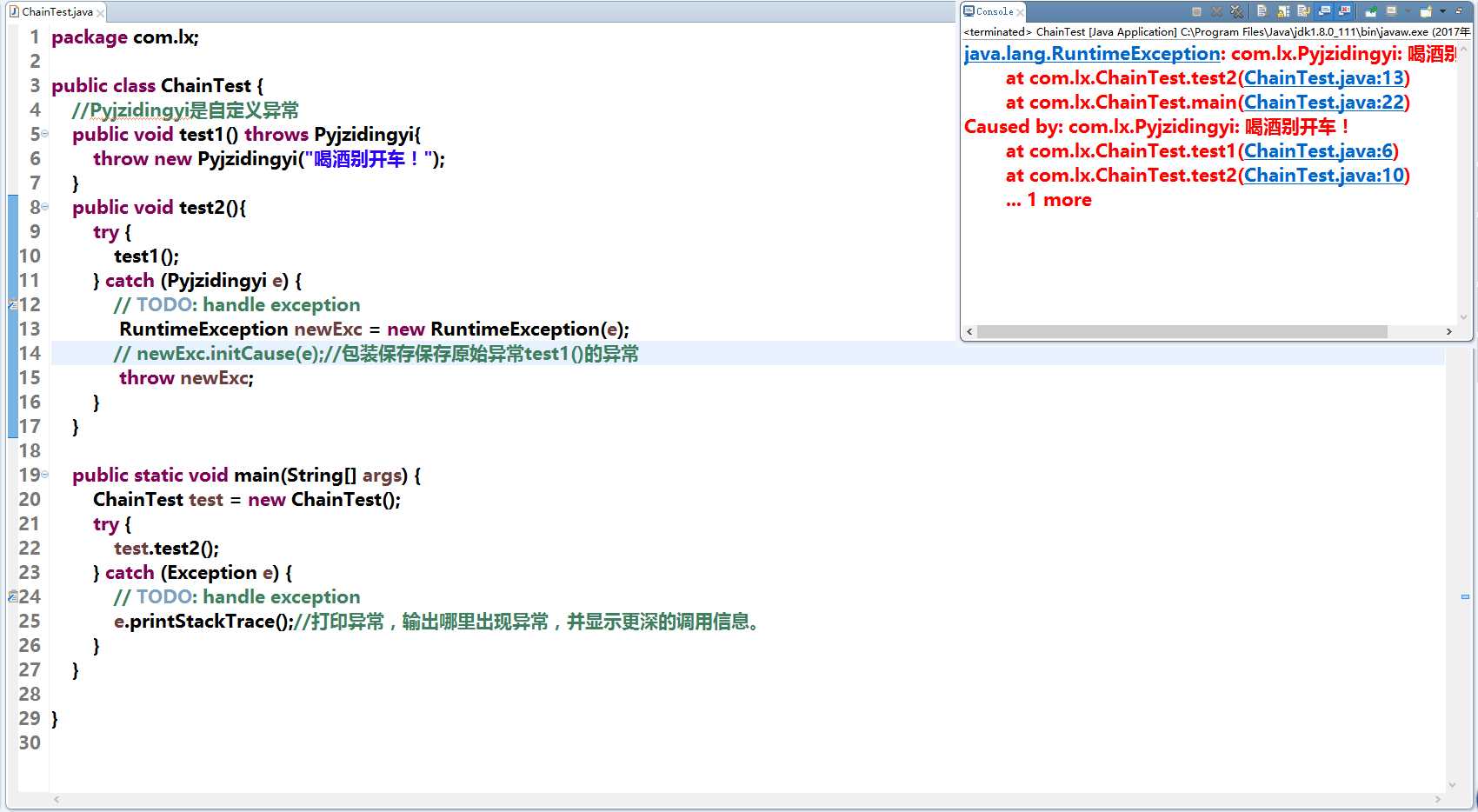Image resolution: width=1478 pixels, height=812 pixels.
Task: Place cursor on 'throw newExc;' statement
Action: pyautogui.click(x=186, y=378)
